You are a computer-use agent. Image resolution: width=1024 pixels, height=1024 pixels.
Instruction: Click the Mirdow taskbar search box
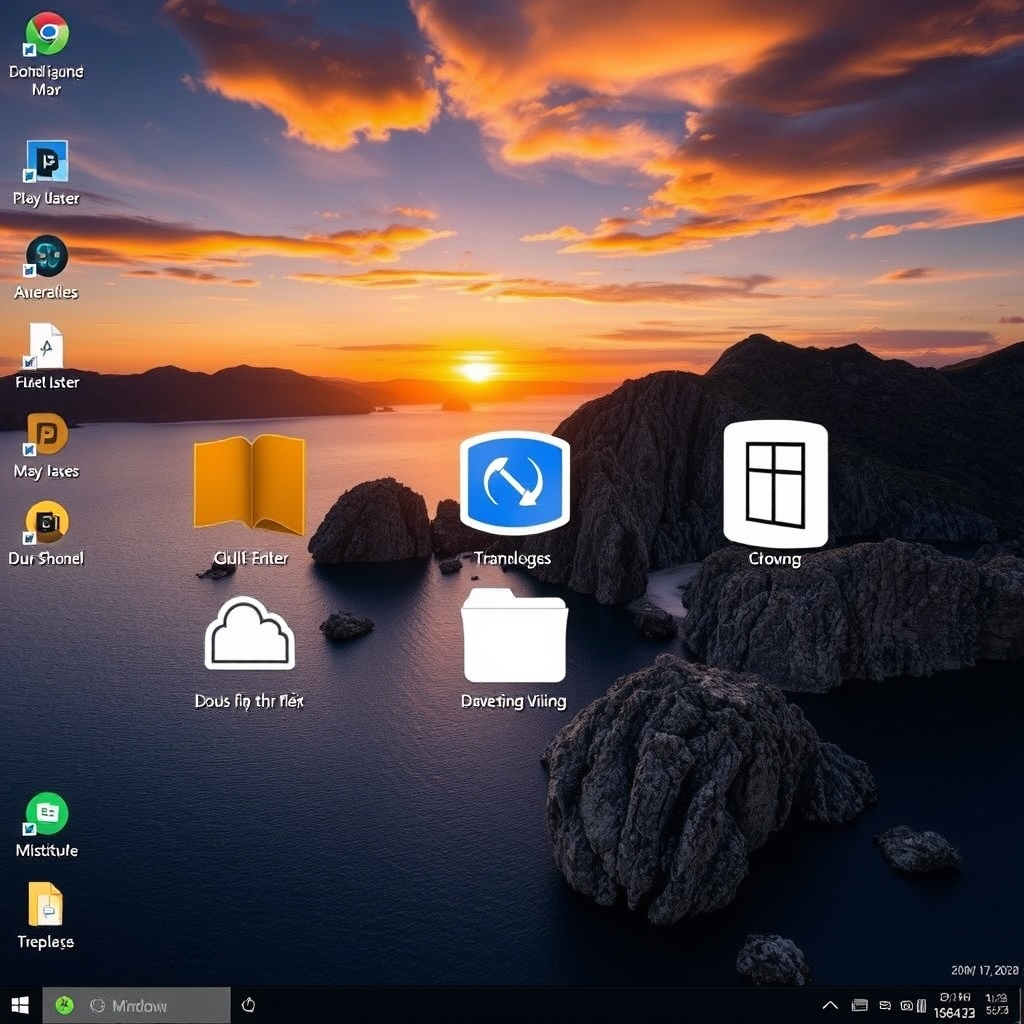tap(150, 1005)
